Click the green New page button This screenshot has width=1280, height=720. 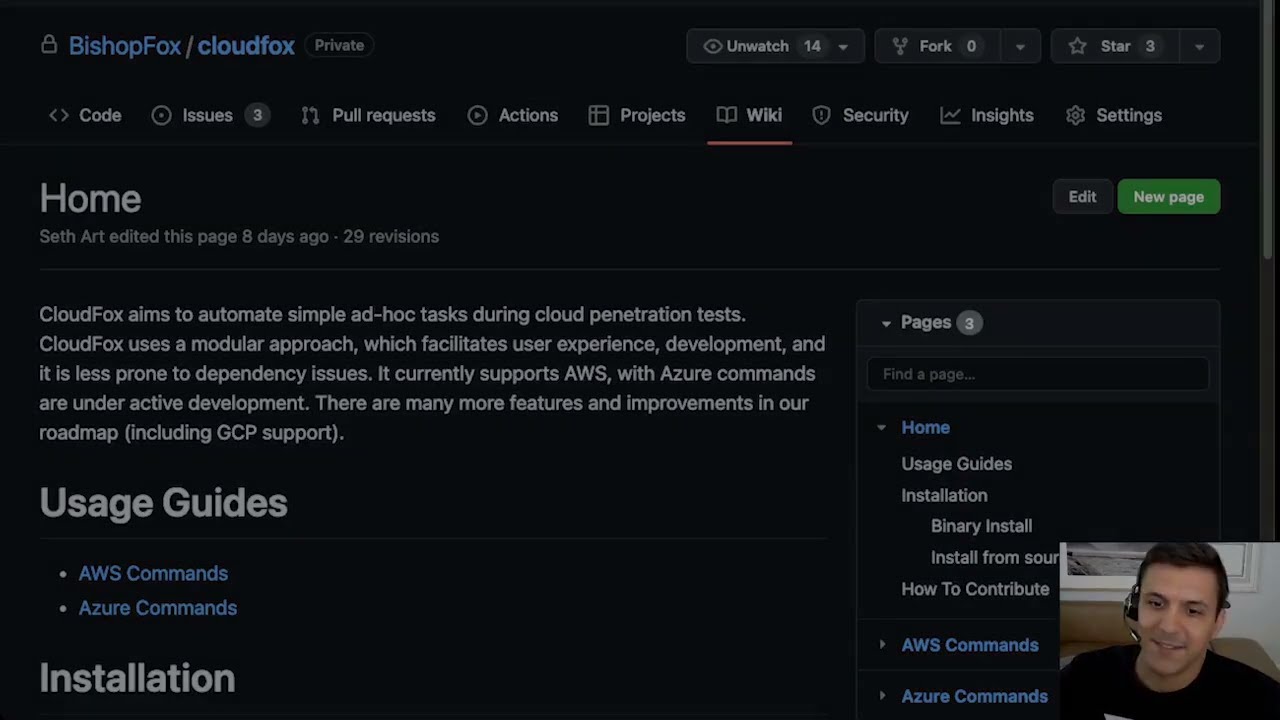pos(1168,197)
